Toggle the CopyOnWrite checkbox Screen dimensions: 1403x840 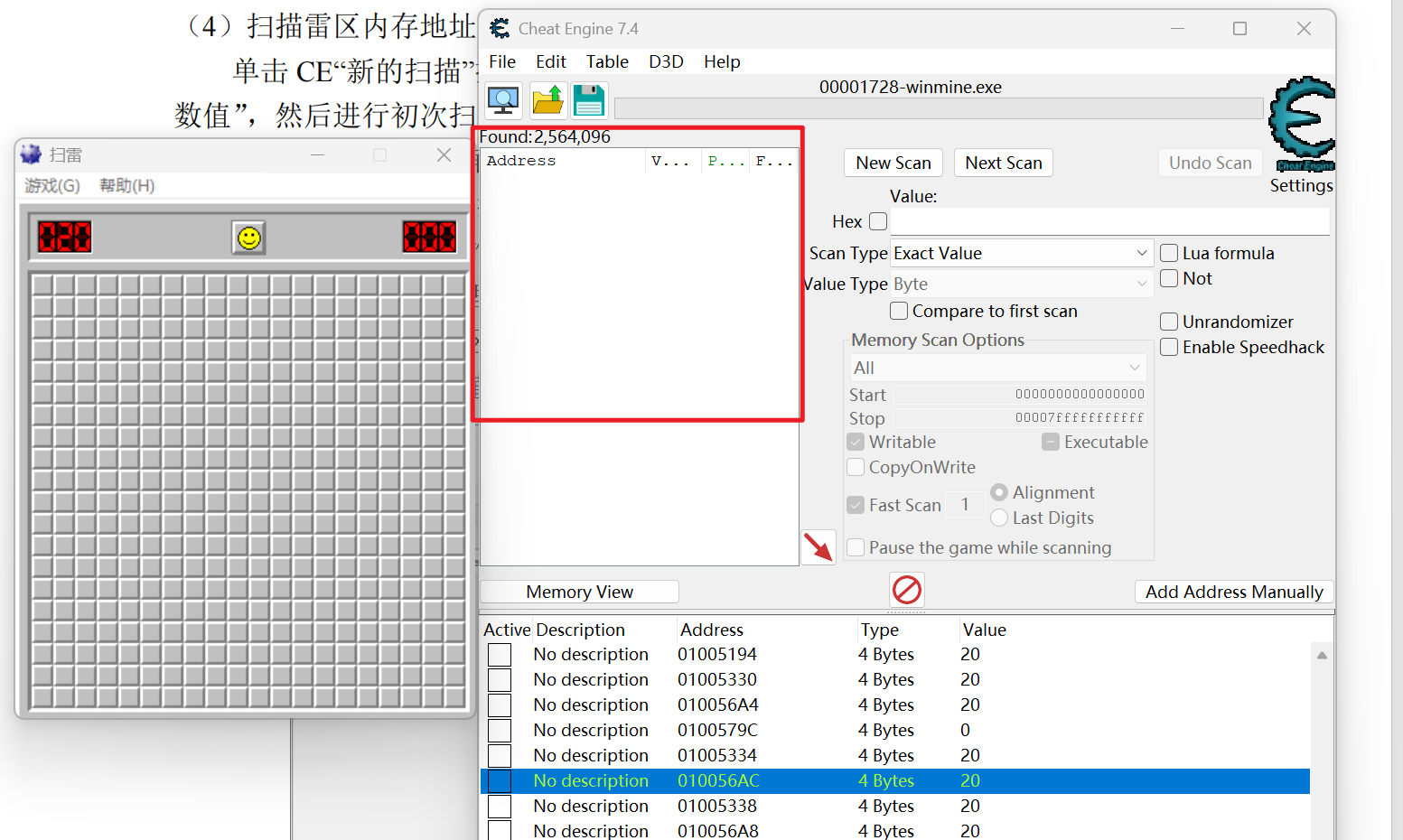[856, 467]
